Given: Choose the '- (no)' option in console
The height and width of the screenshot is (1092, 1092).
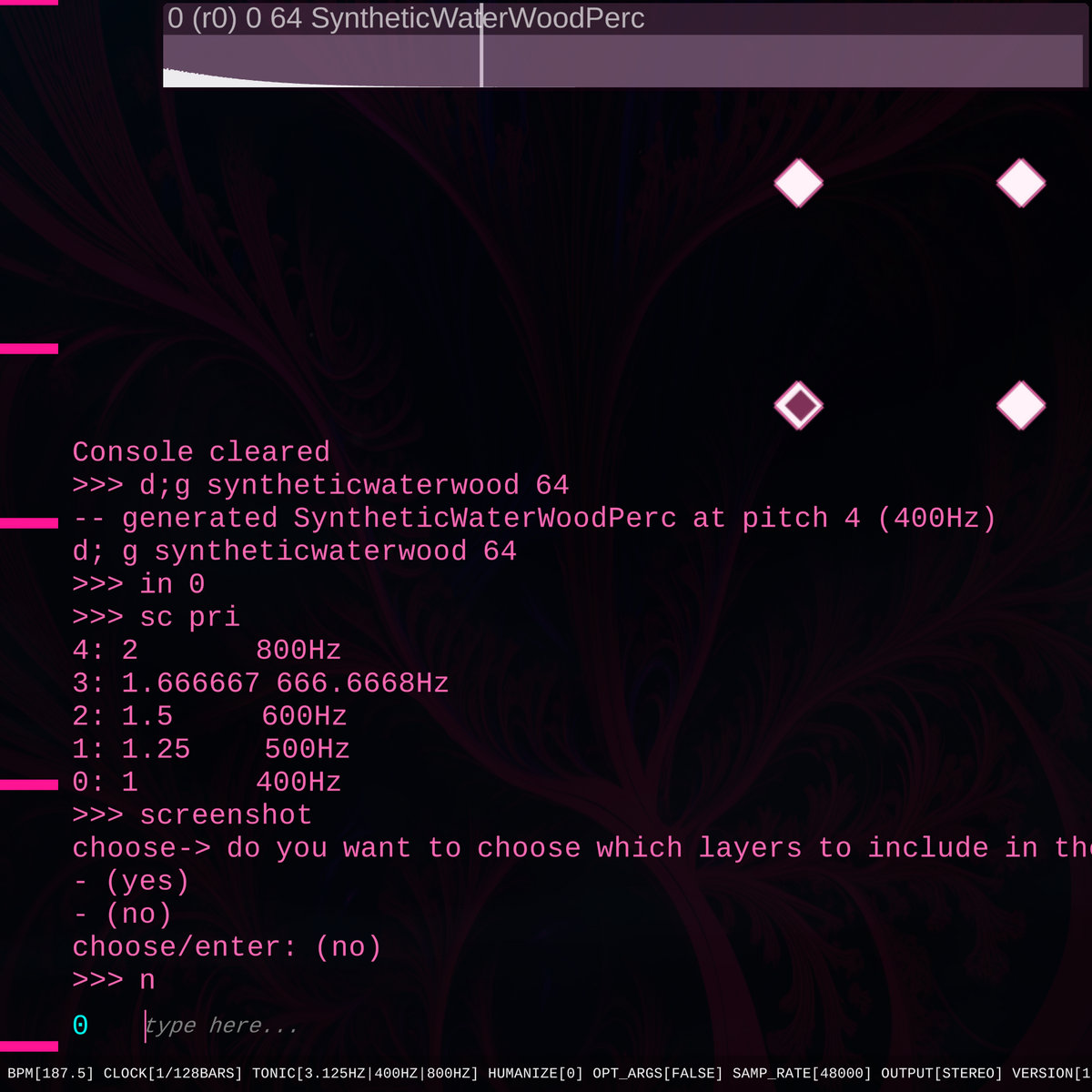Looking at the screenshot, I should (x=122, y=914).
